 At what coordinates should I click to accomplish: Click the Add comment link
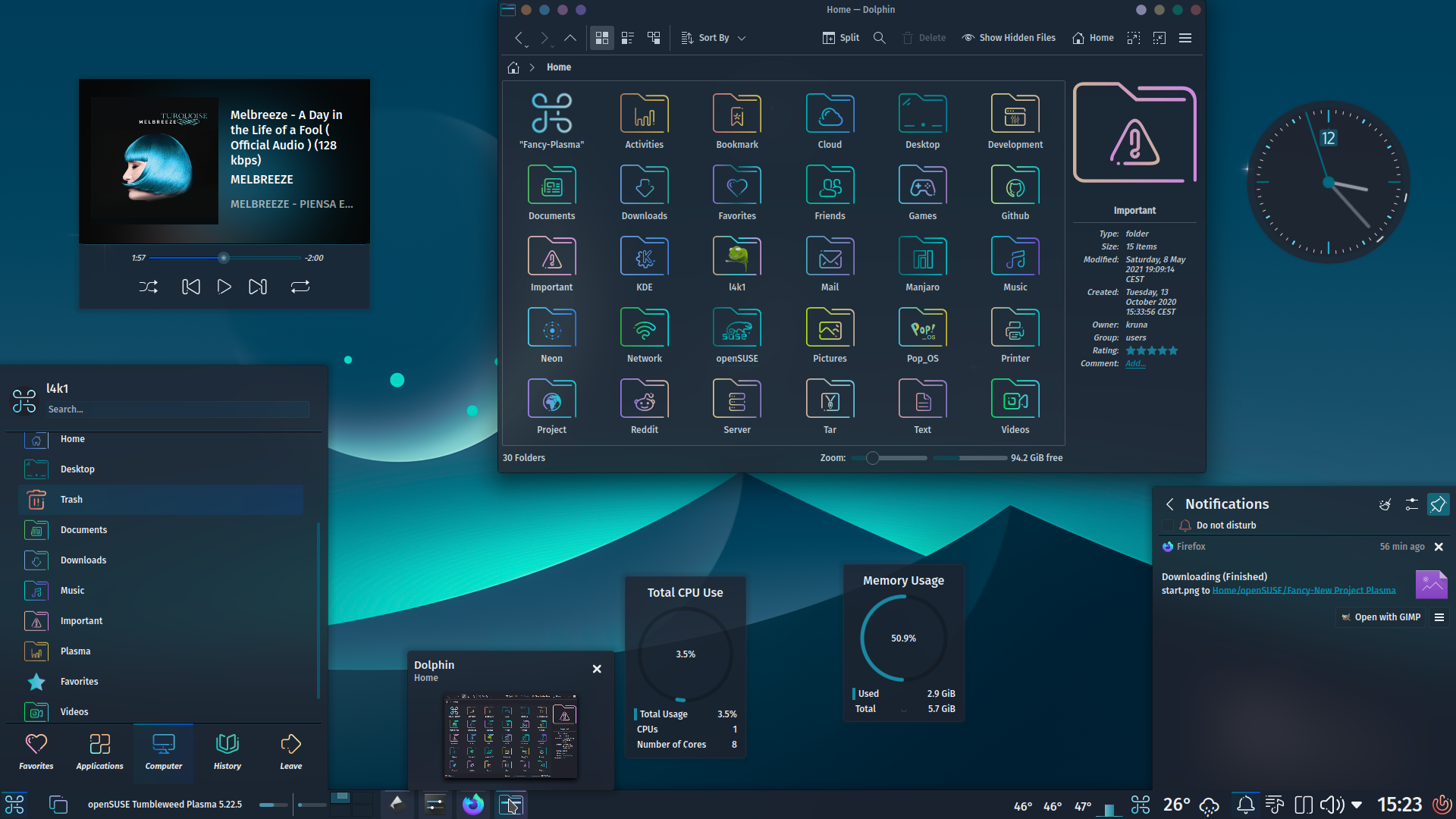click(1135, 364)
